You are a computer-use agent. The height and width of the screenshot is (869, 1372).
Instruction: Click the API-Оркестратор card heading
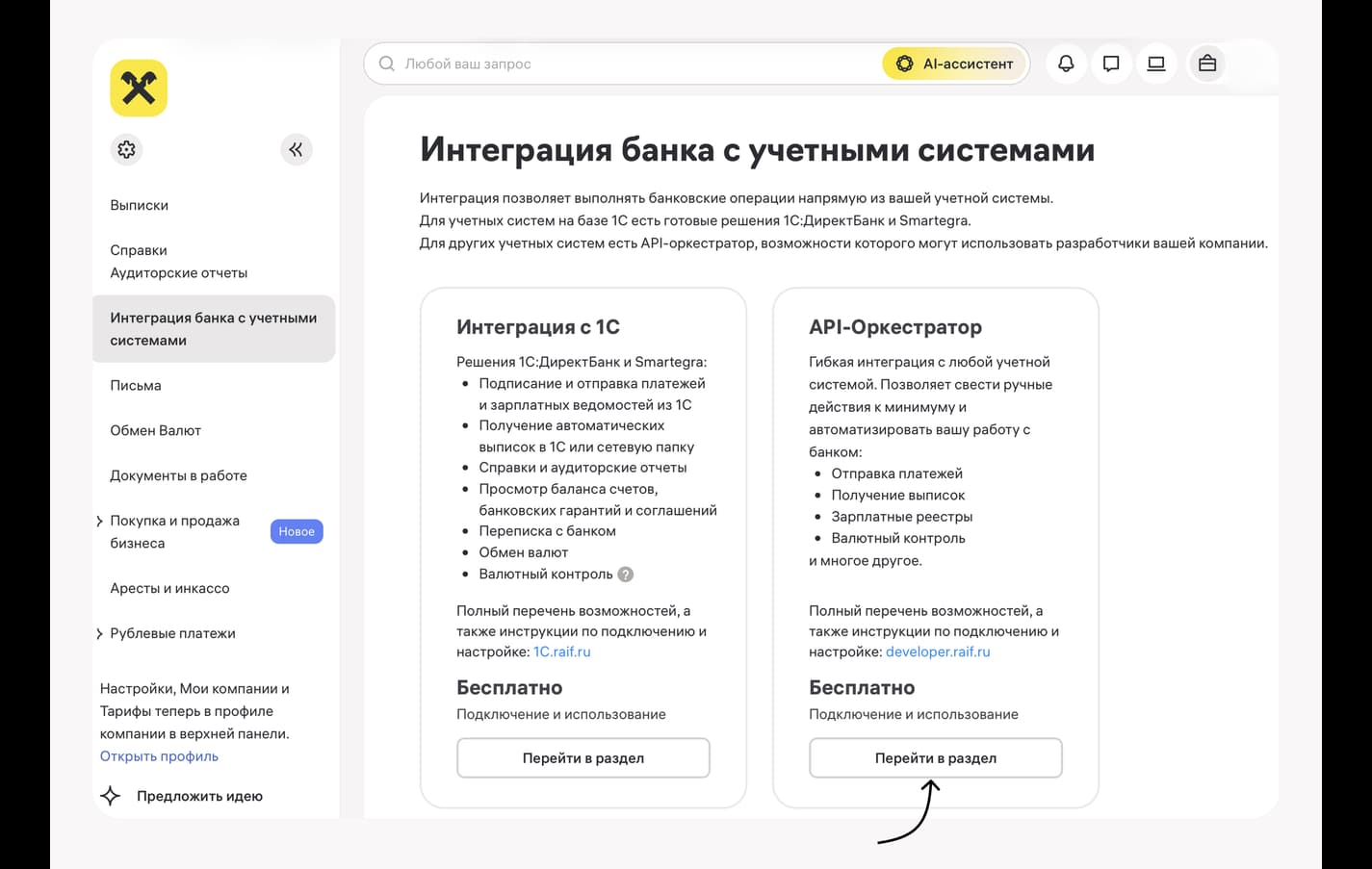(895, 327)
